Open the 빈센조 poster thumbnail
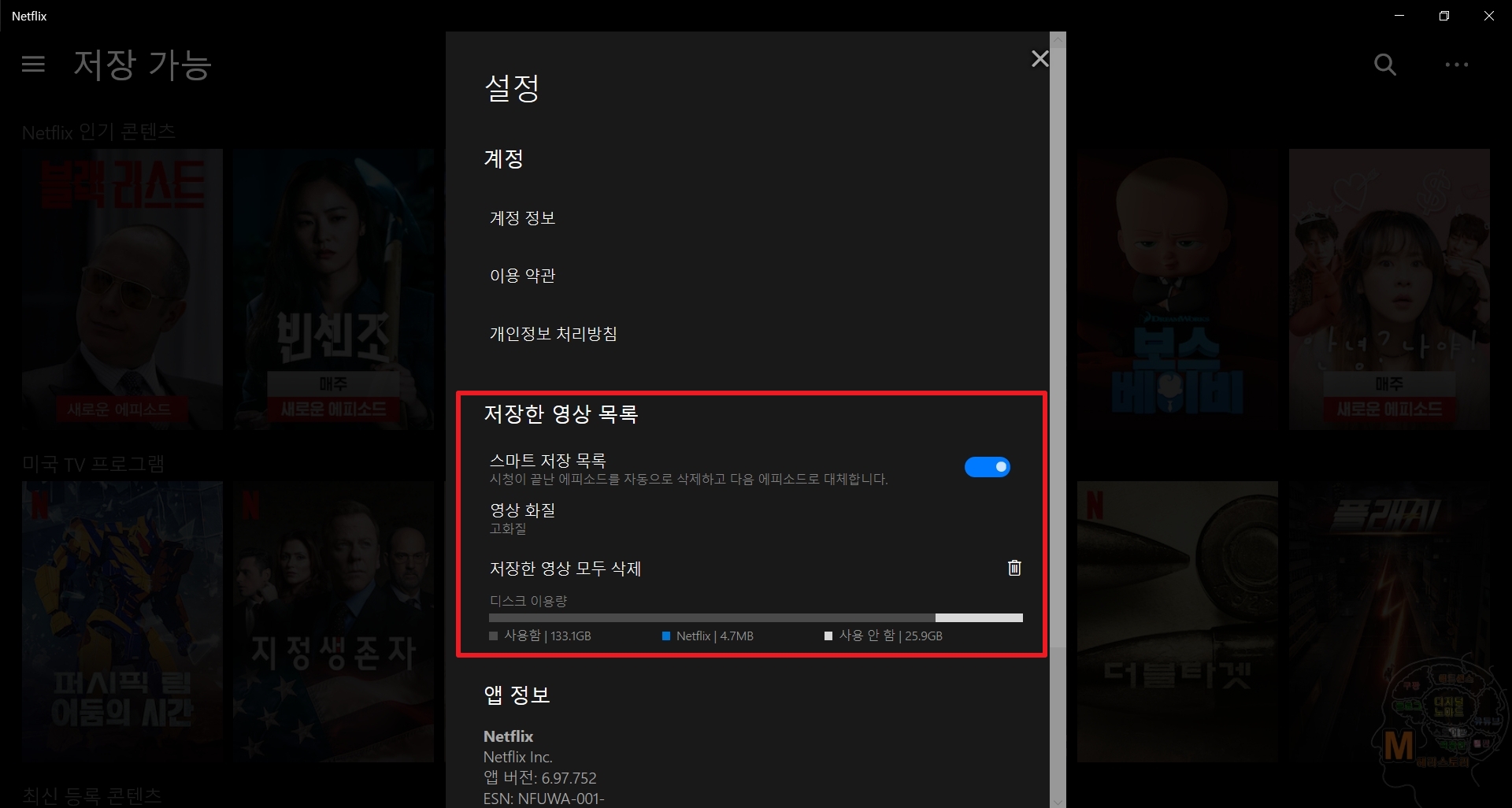 333,290
